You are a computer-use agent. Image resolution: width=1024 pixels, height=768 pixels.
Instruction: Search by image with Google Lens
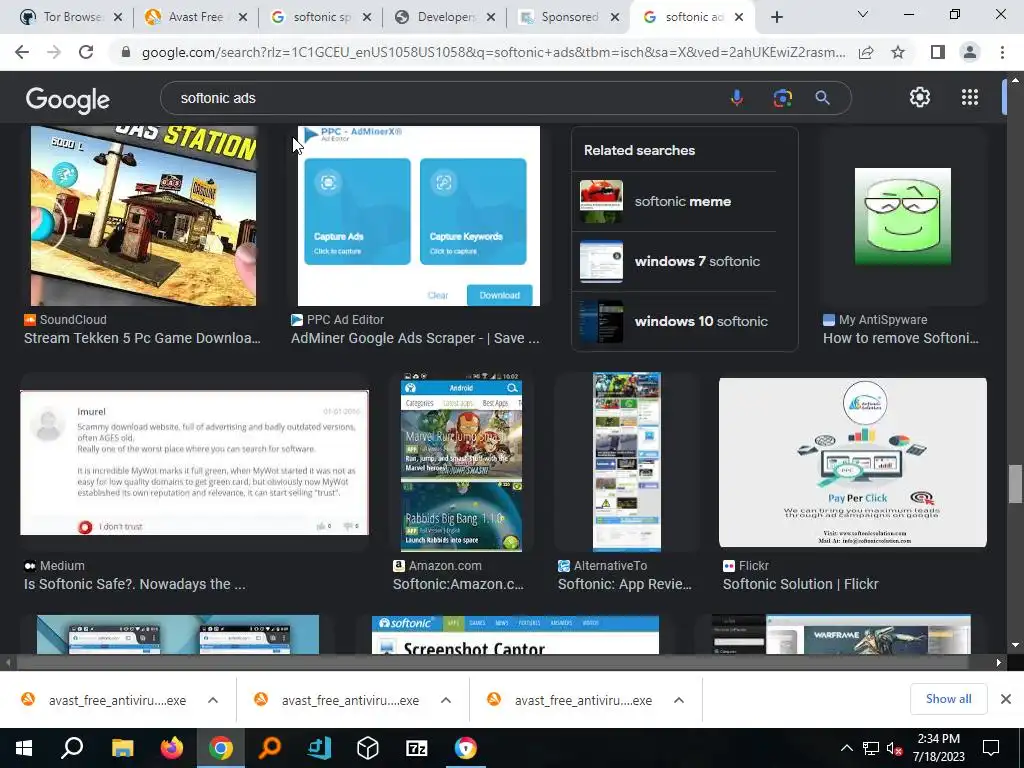click(782, 98)
